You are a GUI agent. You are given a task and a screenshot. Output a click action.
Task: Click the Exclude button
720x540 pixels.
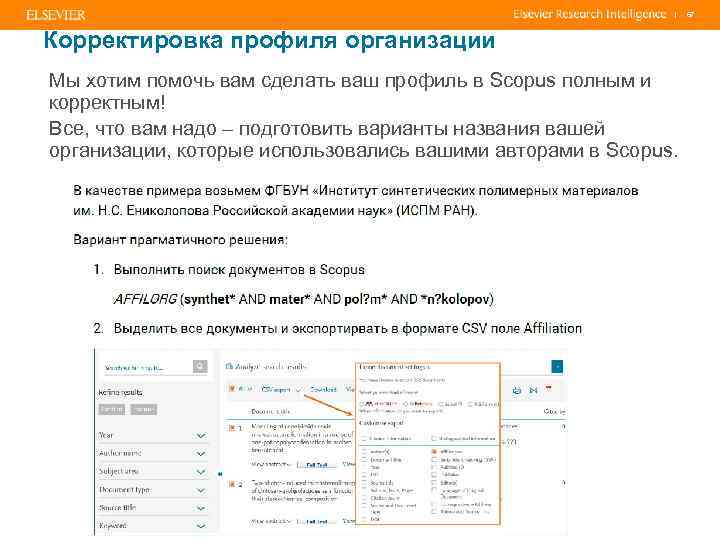point(144,409)
